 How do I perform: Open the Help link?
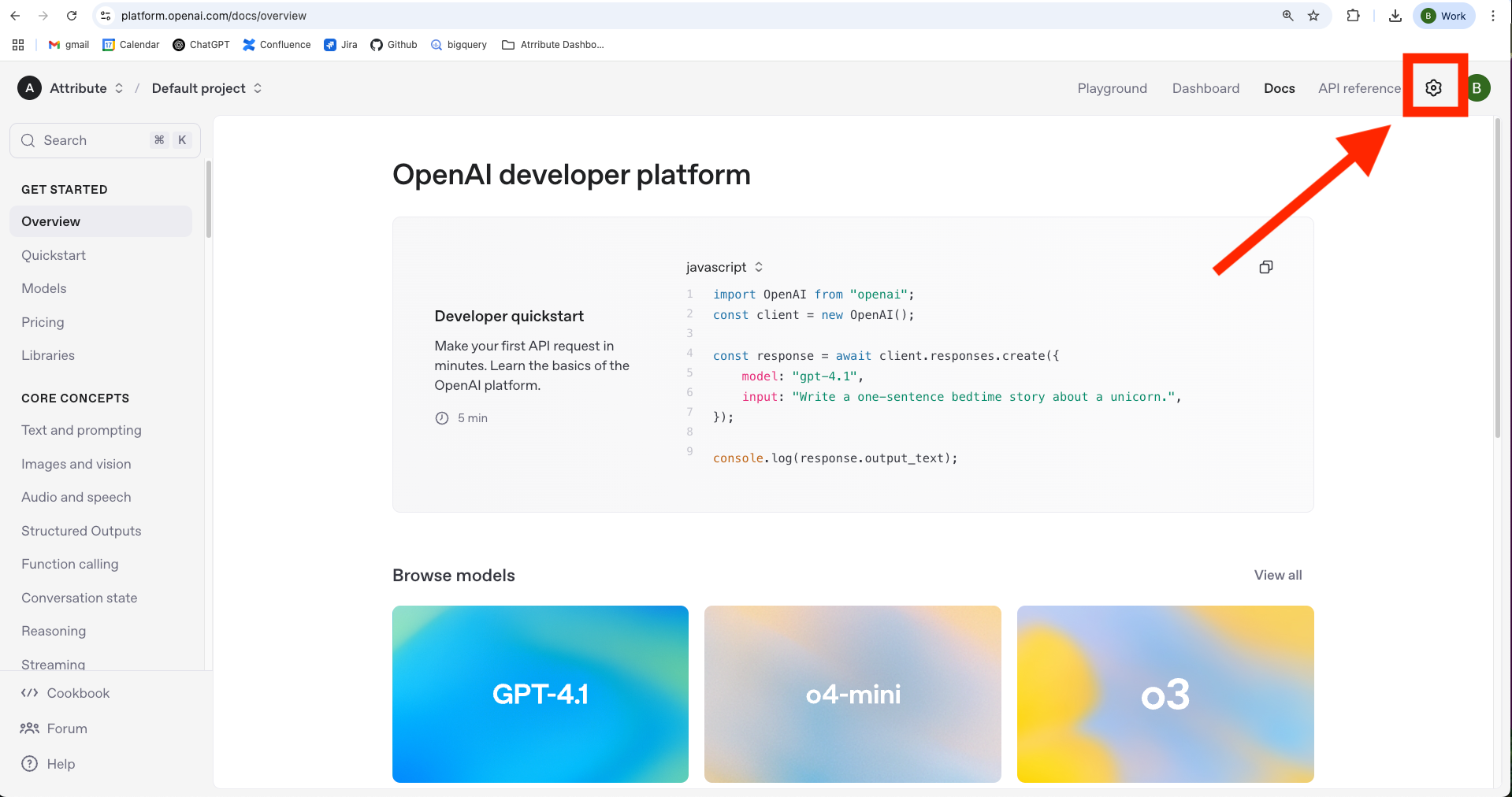click(48, 764)
